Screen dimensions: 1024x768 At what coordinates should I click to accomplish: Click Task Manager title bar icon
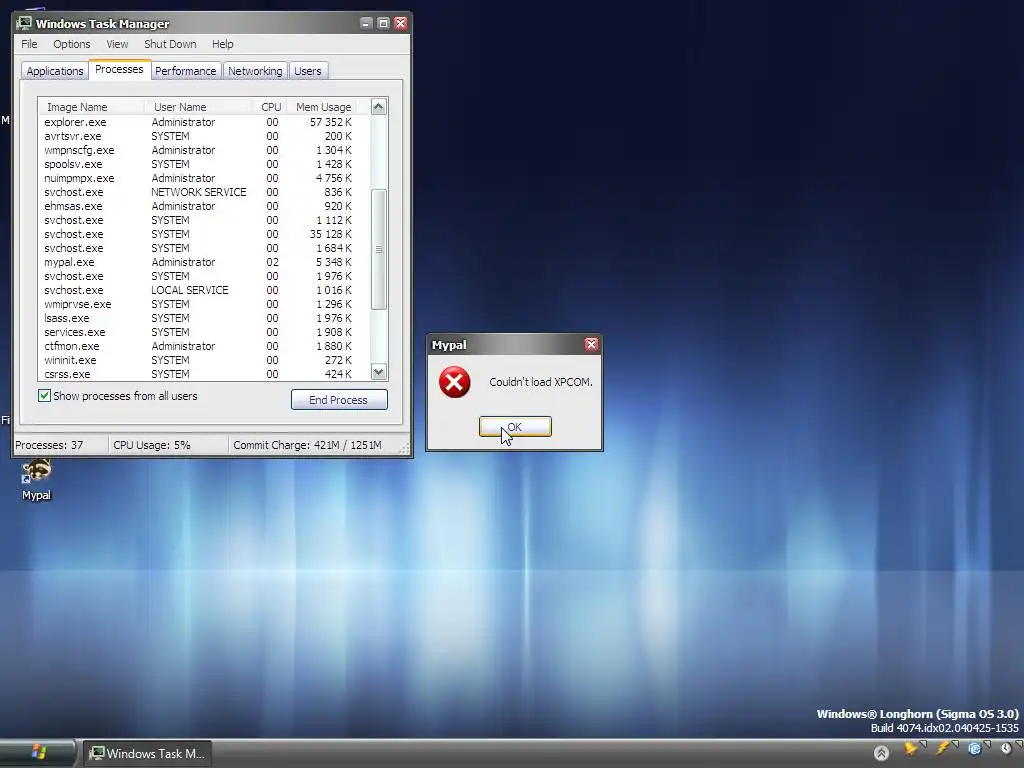[x=25, y=24]
